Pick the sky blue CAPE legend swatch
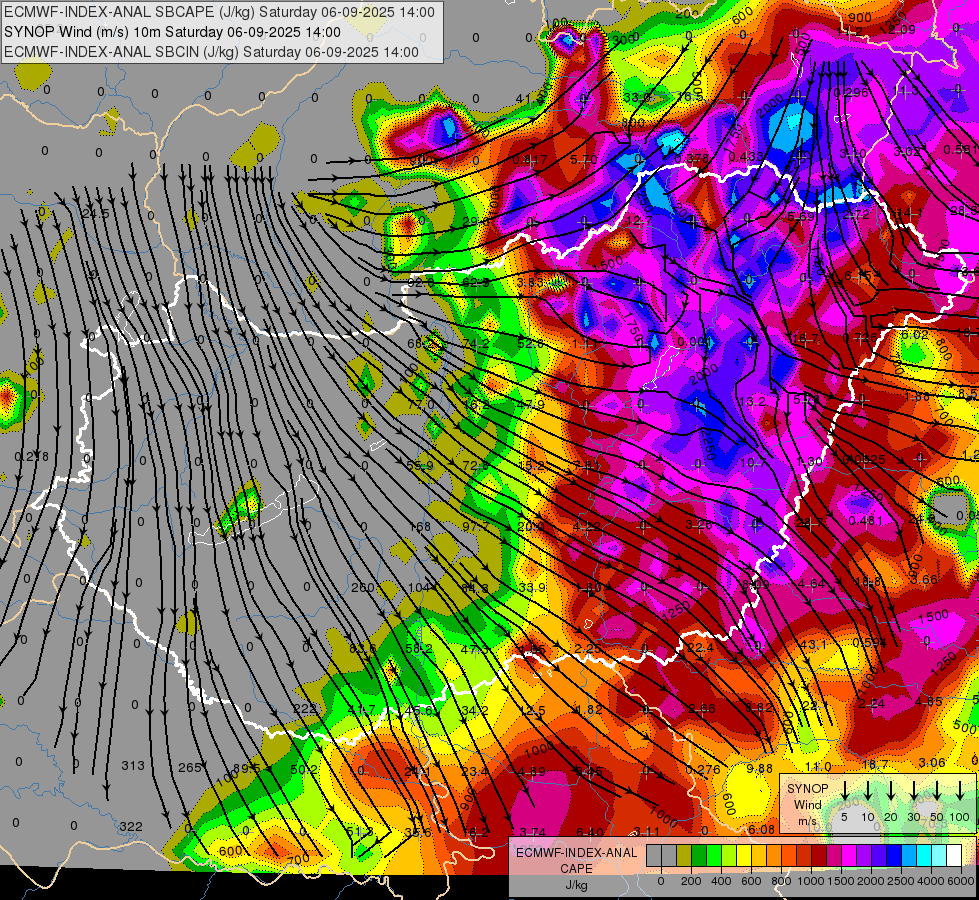This screenshot has height=900, width=979. click(909, 856)
